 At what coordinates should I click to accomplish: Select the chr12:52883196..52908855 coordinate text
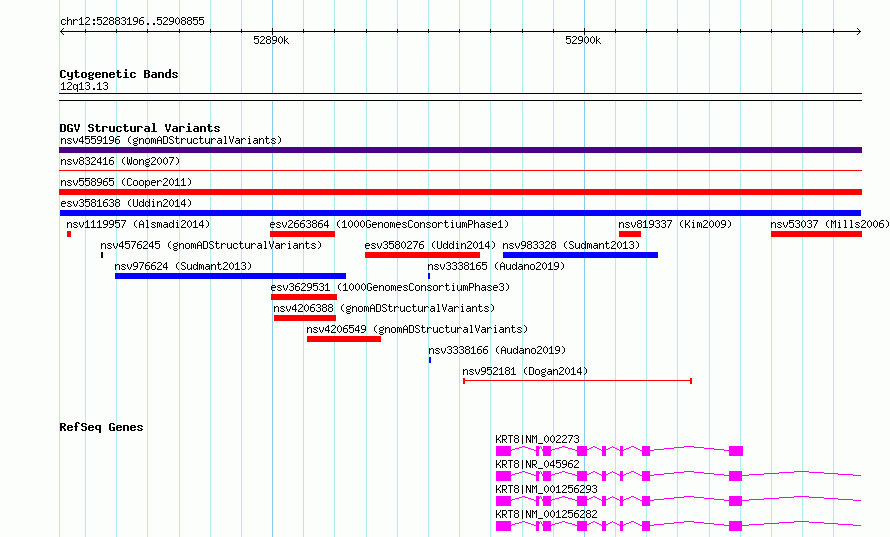pyautogui.click(x=132, y=22)
